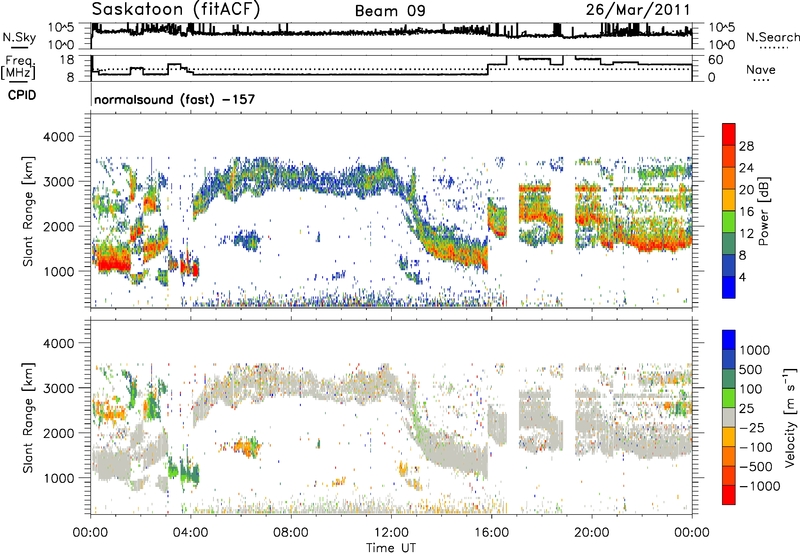Click the velocity colorbar value '-100'
The height and width of the screenshot is (554, 800).
tap(756, 447)
